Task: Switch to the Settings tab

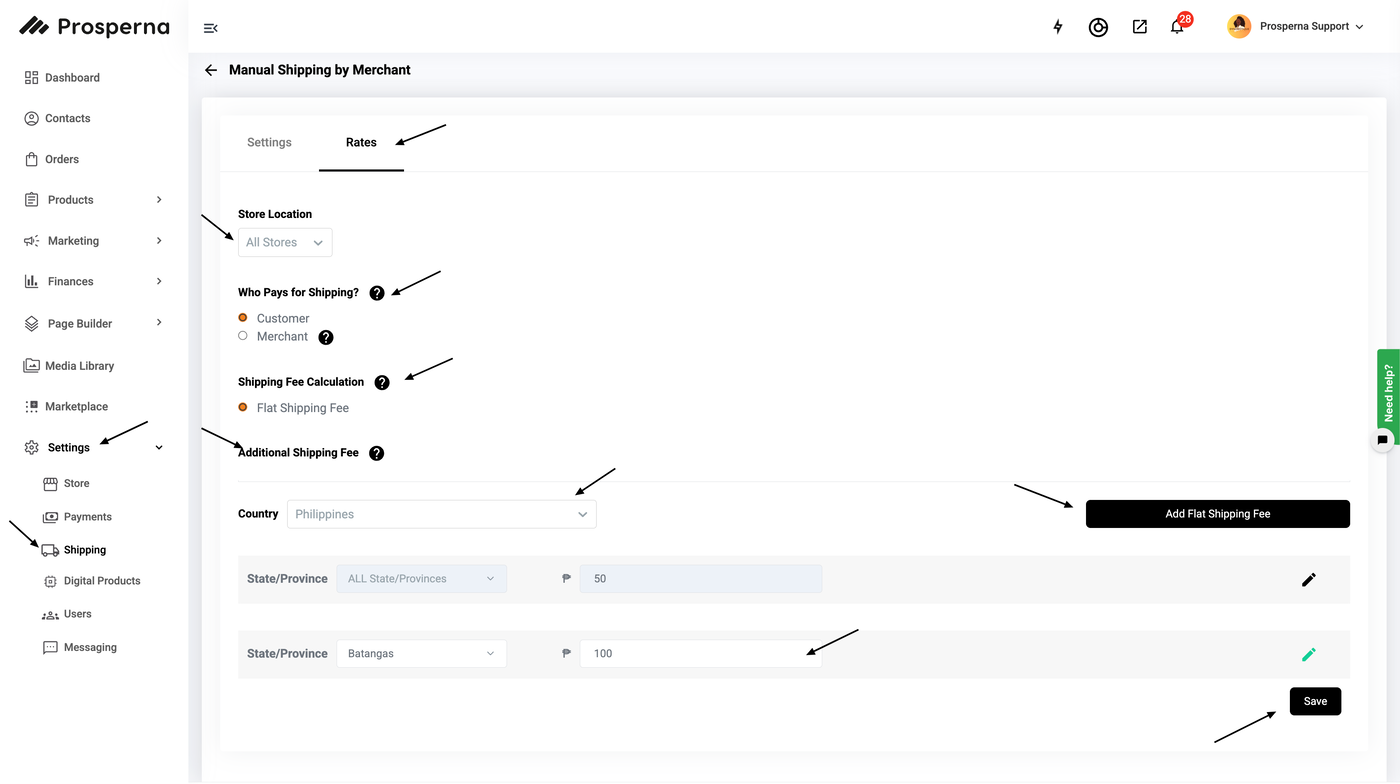Action: click(x=269, y=142)
